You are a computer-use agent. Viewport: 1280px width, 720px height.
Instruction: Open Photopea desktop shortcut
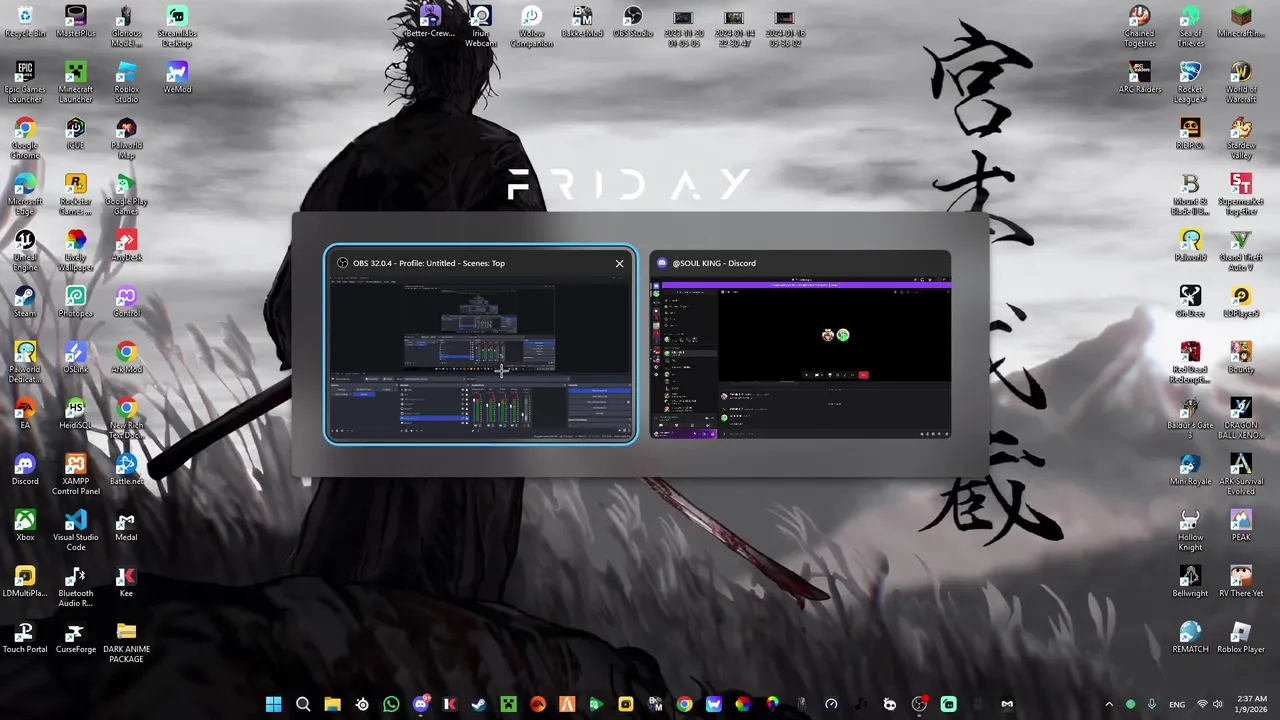[x=75, y=303]
